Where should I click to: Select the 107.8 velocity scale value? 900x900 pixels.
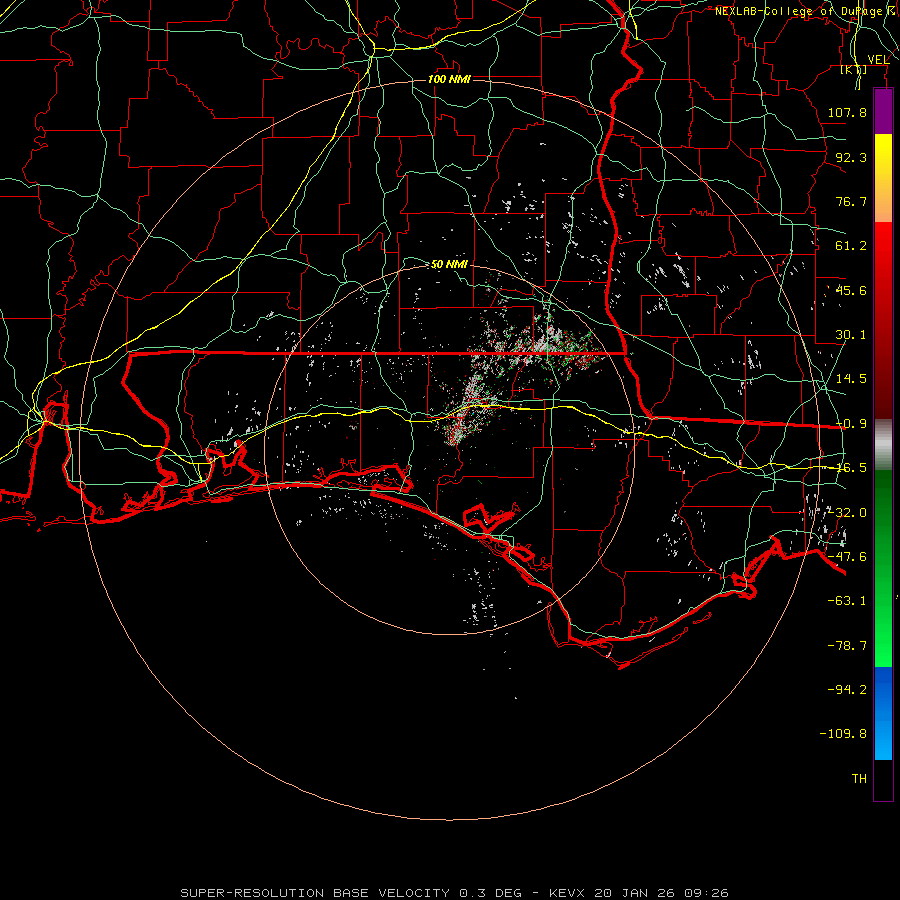(847, 112)
